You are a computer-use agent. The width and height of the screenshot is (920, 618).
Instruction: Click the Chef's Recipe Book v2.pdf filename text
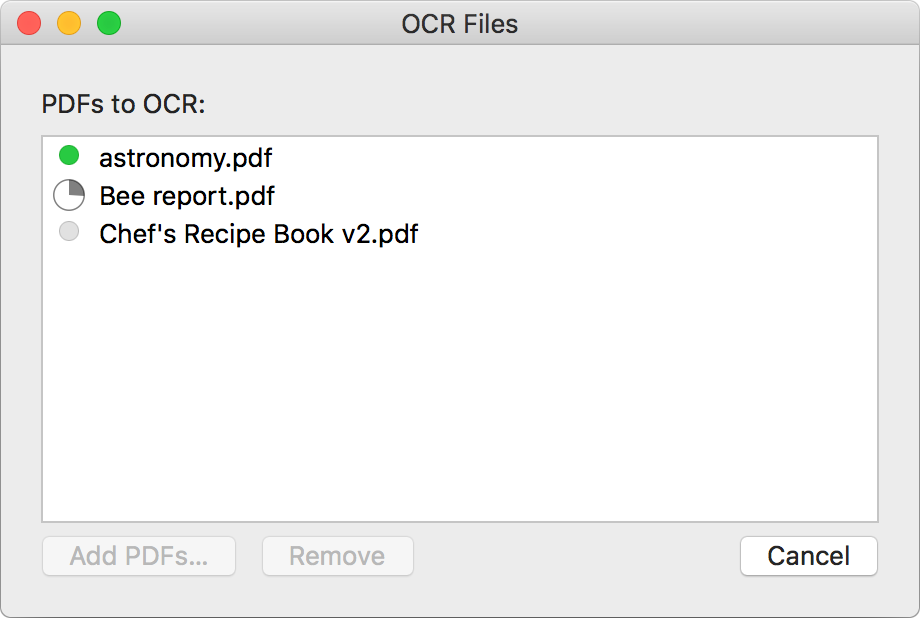tap(257, 233)
